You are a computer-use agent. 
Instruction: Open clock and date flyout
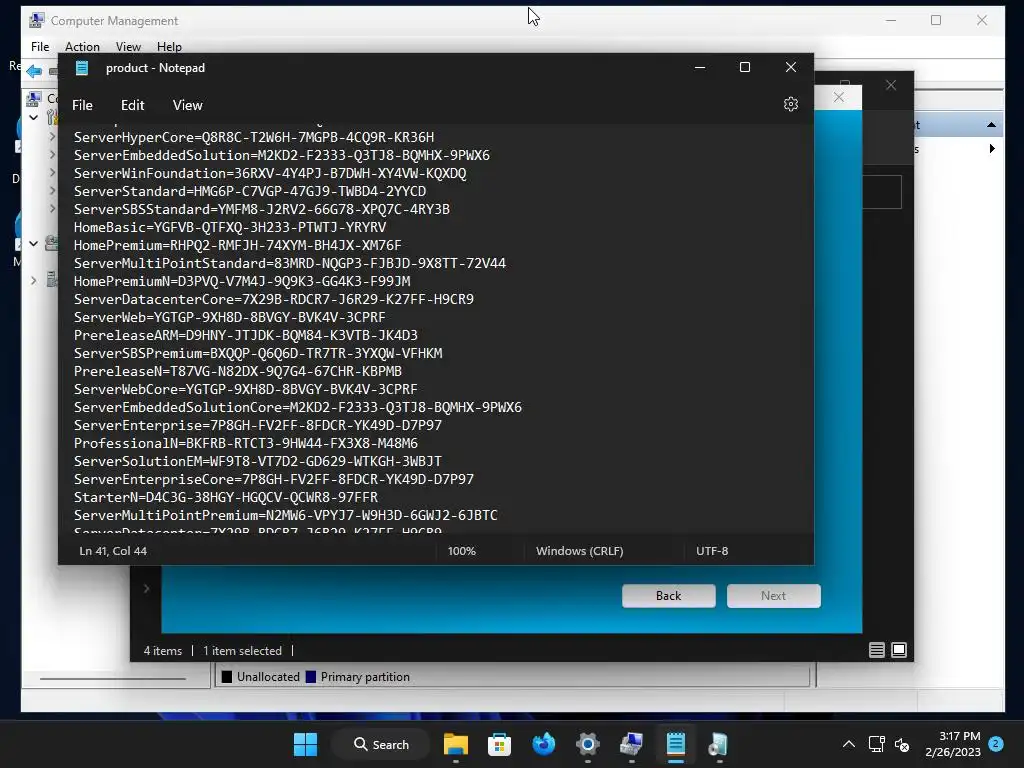pyautogui.click(x=953, y=744)
